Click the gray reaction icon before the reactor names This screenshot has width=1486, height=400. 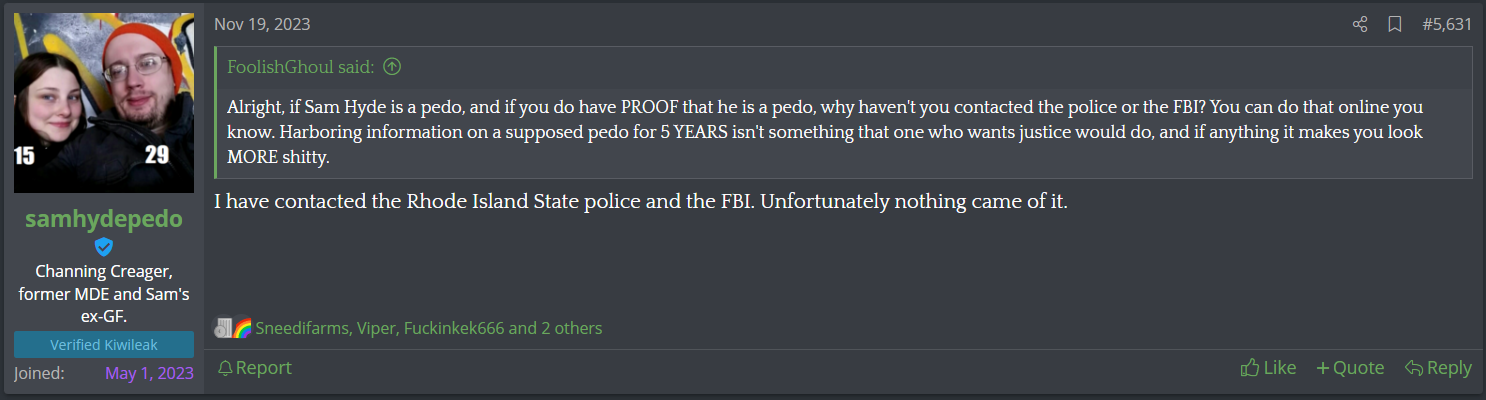pos(222,328)
